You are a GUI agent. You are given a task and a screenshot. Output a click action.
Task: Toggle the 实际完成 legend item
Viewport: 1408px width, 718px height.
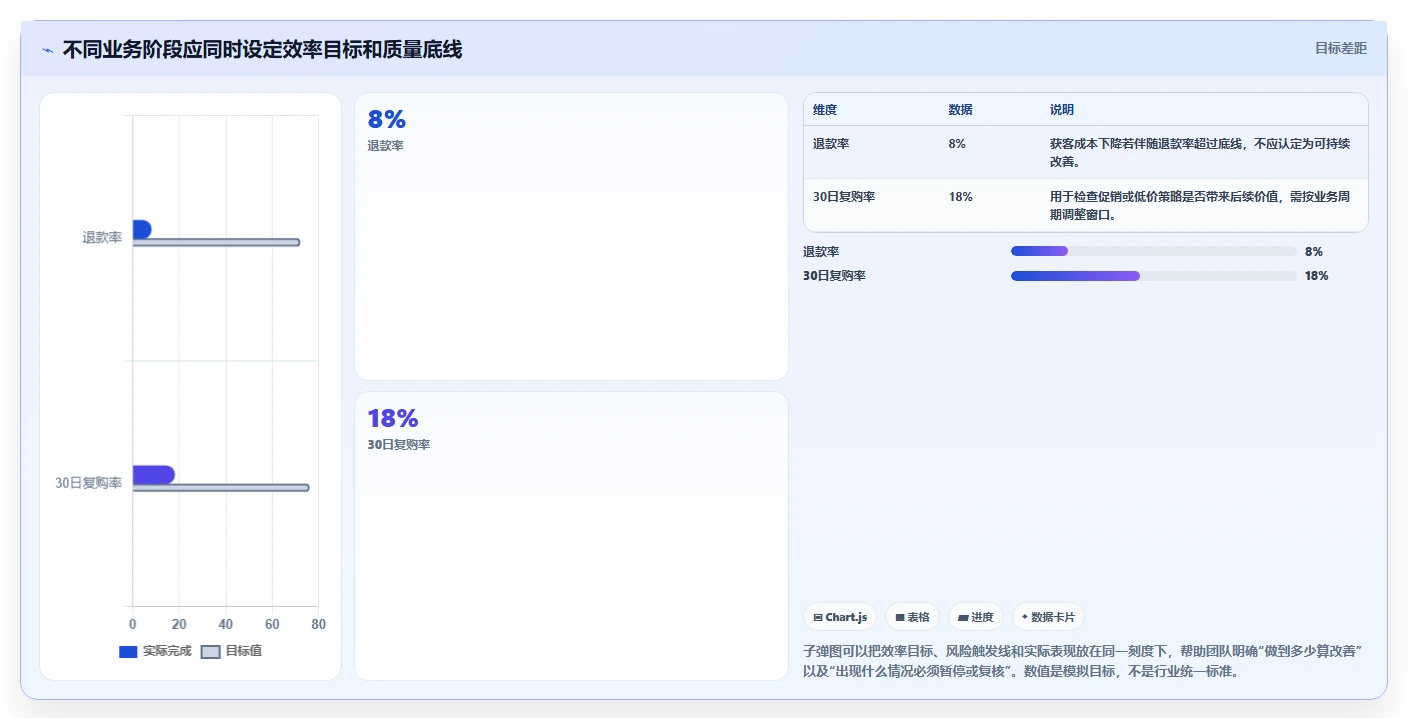155,651
